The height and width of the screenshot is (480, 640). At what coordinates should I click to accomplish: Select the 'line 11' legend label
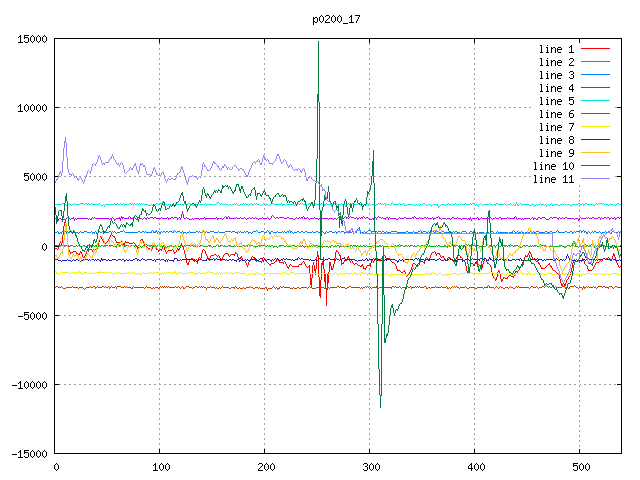[553, 179]
